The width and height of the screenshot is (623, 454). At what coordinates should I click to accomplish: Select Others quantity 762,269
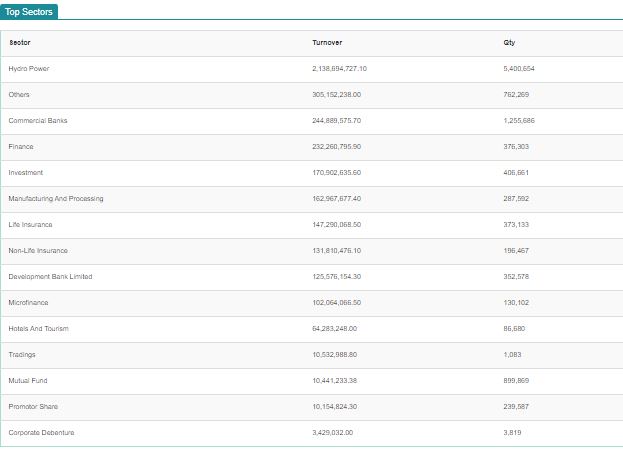pos(516,95)
